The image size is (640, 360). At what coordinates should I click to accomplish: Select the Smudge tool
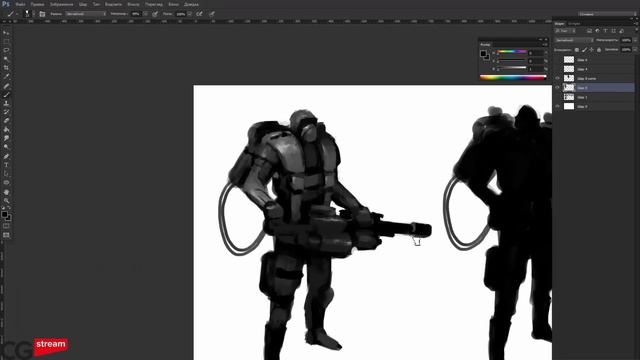point(6,138)
